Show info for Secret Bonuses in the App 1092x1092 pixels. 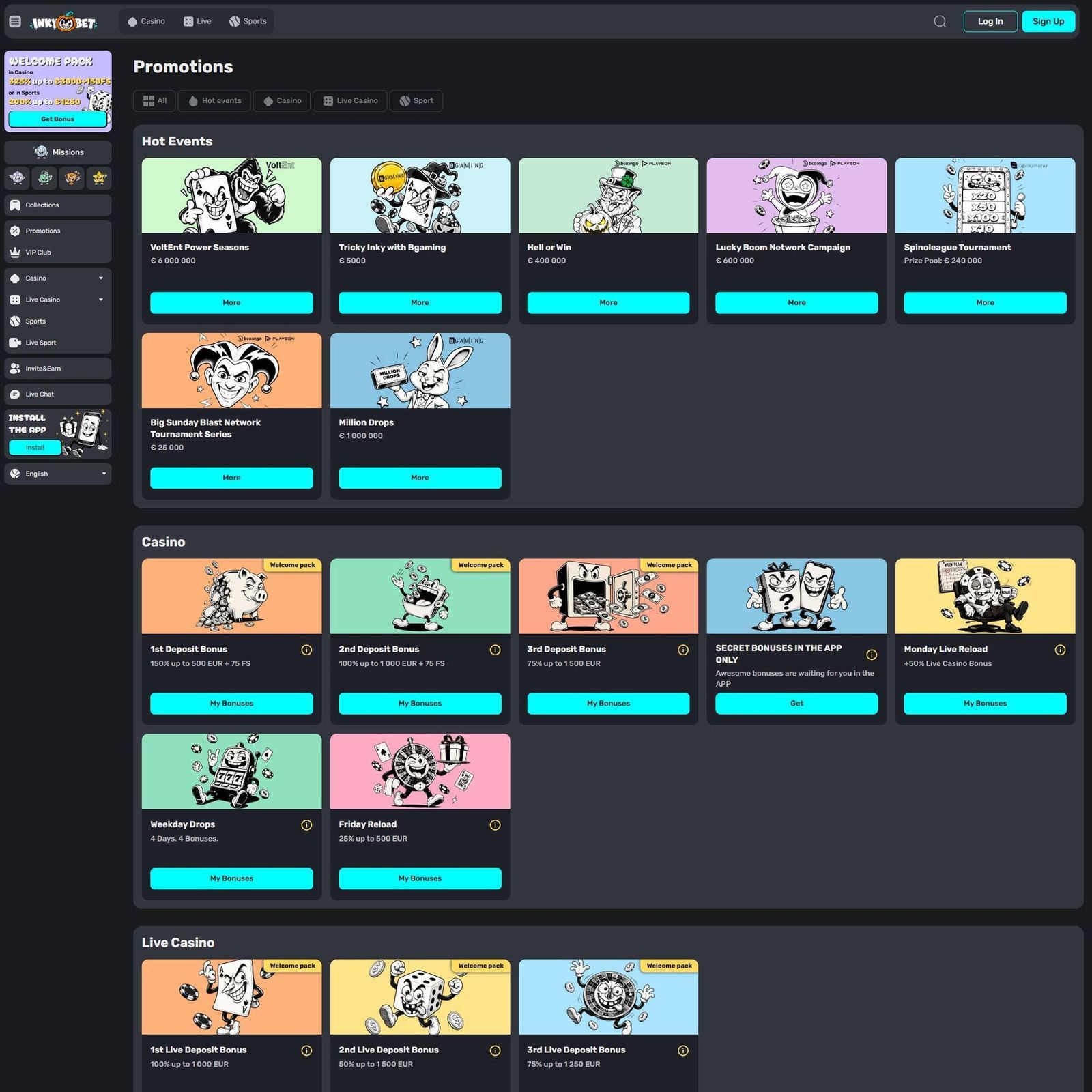pyautogui.click(x=872, y=655)
